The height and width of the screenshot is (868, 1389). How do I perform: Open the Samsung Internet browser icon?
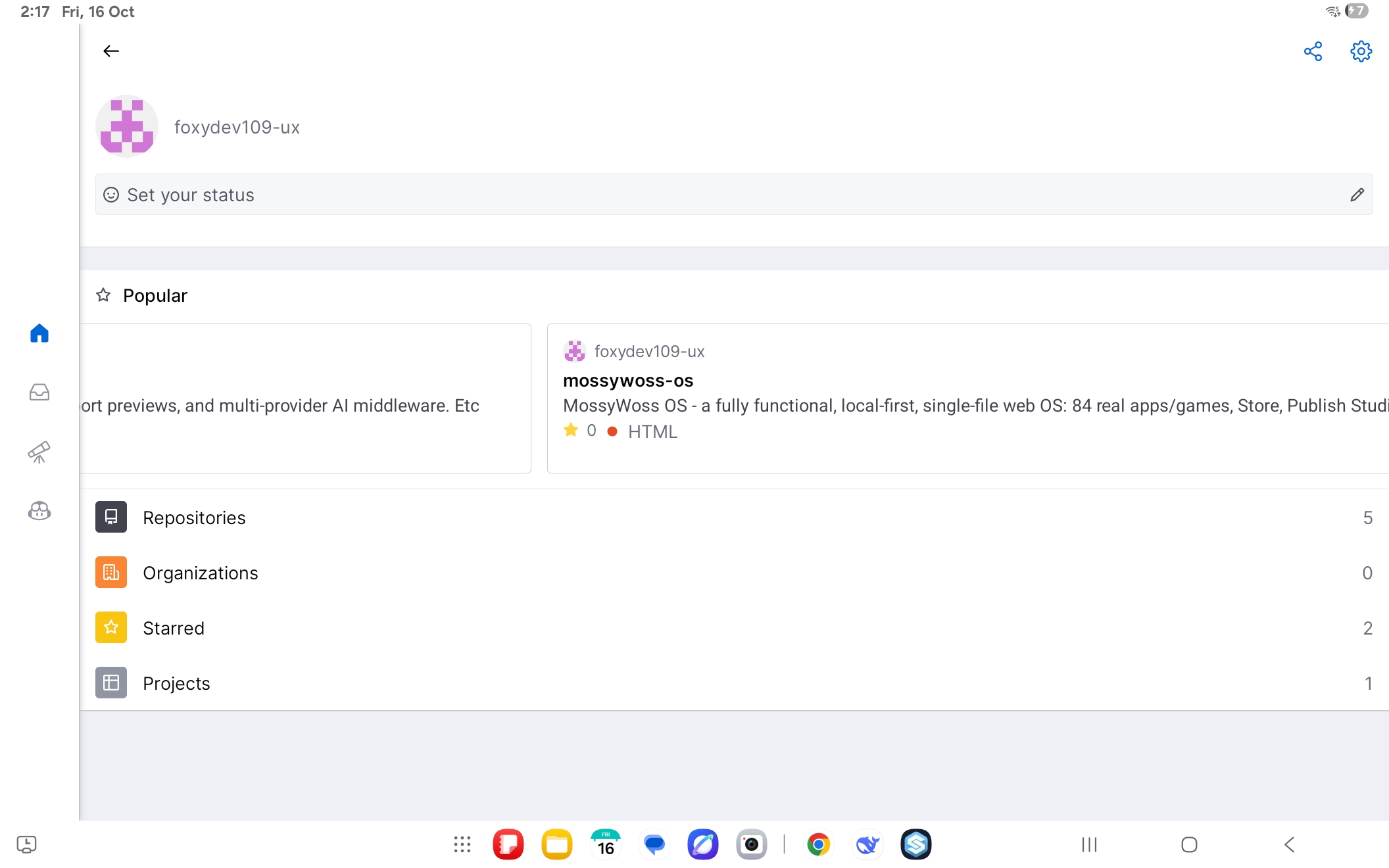pos(703,844)
